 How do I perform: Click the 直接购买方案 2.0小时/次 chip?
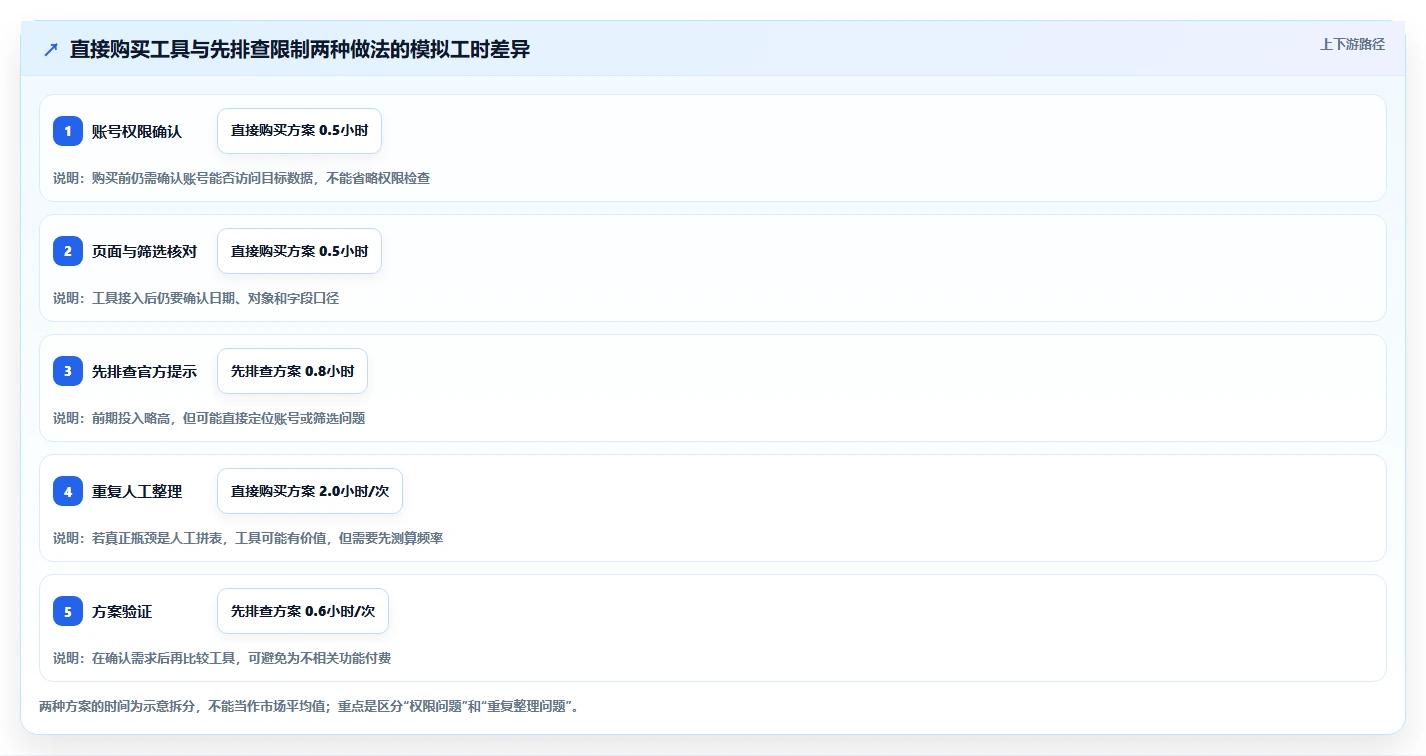tap(310, 491)
